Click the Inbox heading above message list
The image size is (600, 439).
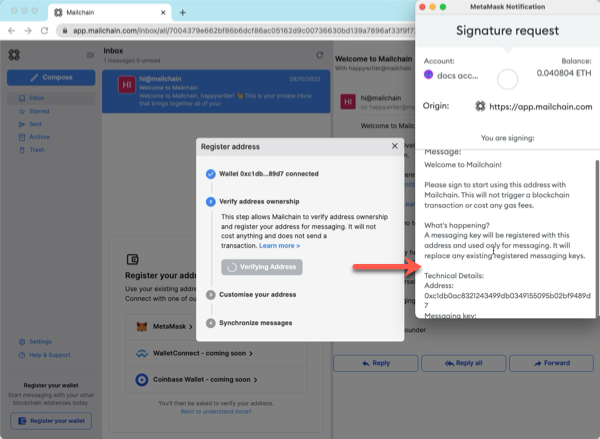coord(113,51)
